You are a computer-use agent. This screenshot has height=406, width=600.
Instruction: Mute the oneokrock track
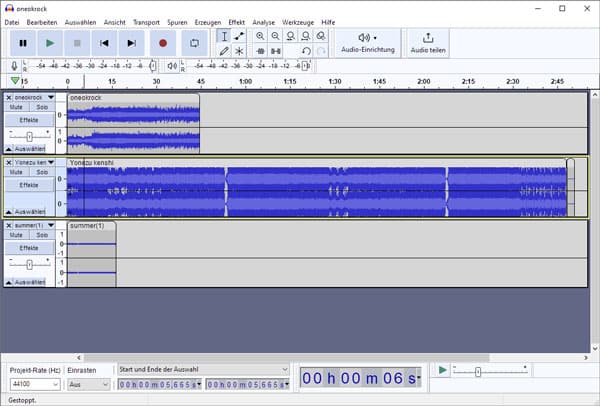click(x=16, y=107)
